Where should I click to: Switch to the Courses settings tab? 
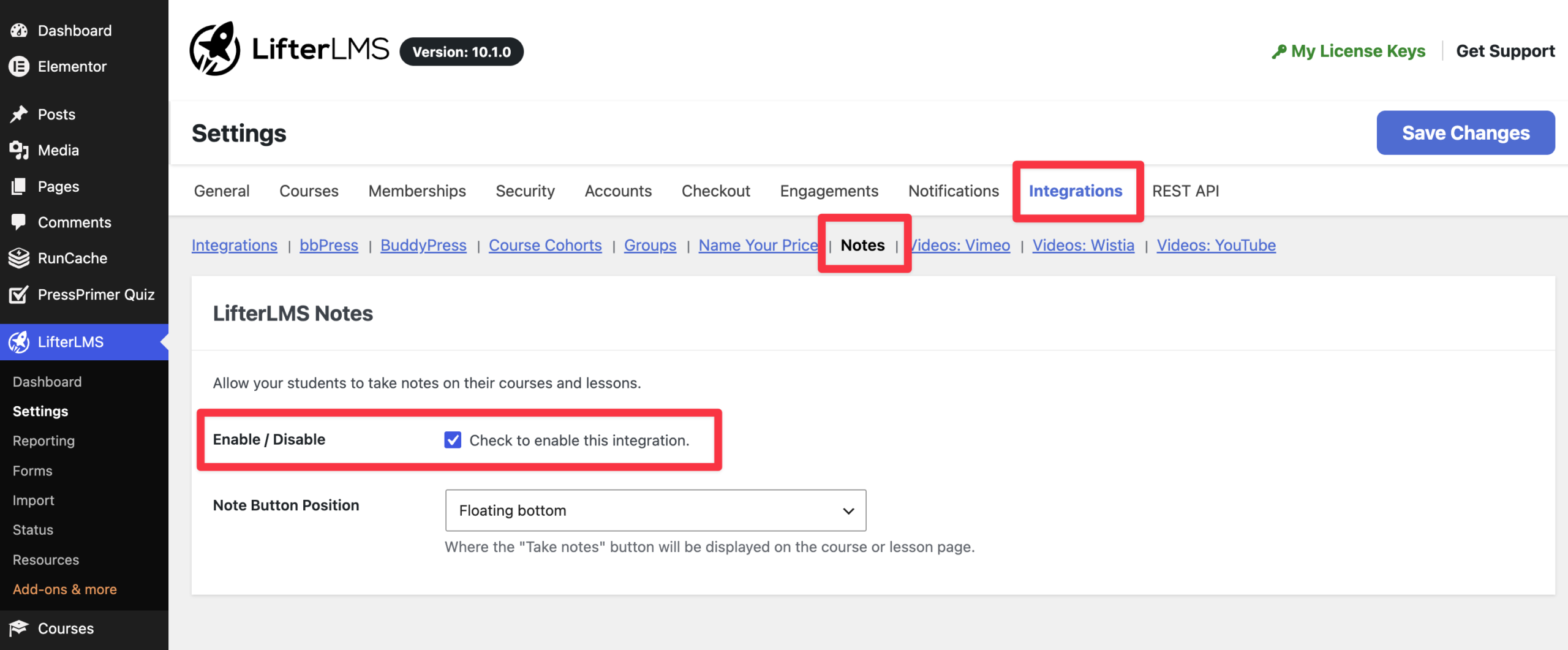309,191
